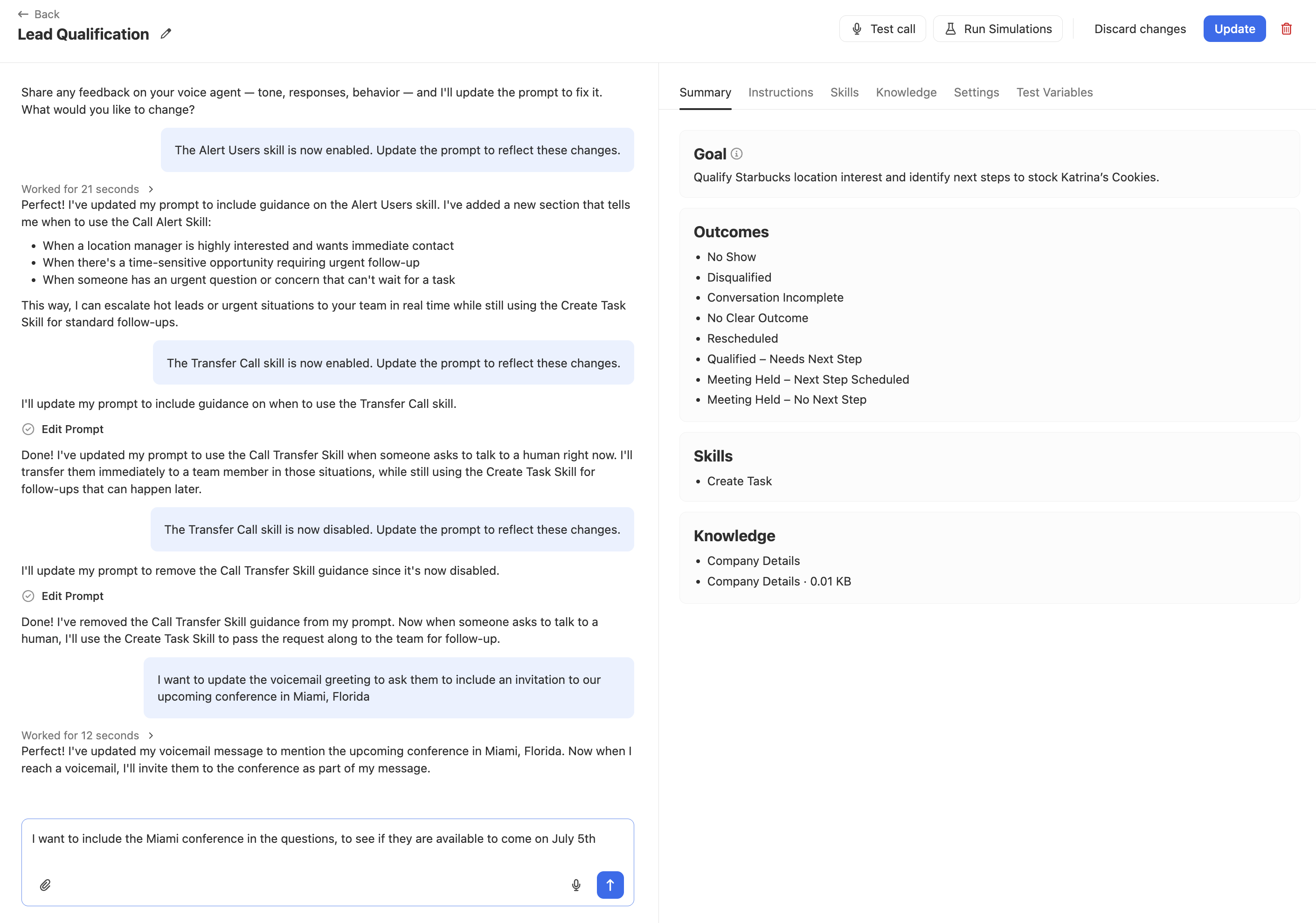Click the red trash delete icon
This screenshot has width=1316, height=923.
pyautogui.click(x=1286, y=28)
